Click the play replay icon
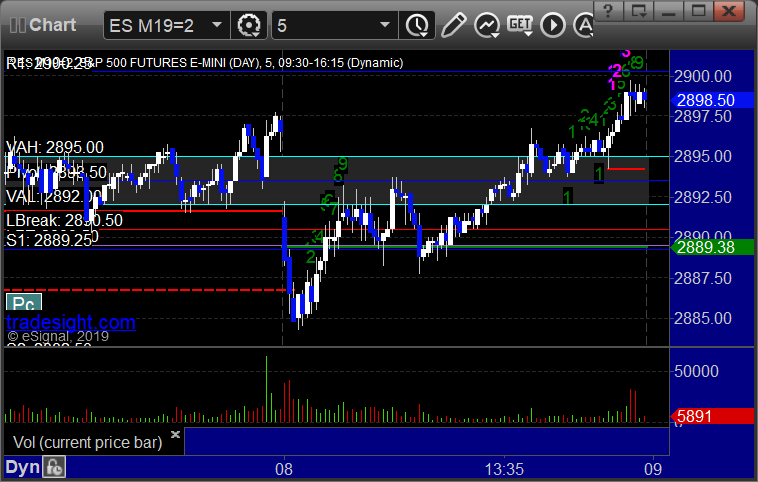Image resolution: width=758 pixels, height=482 pixels. 553,25
